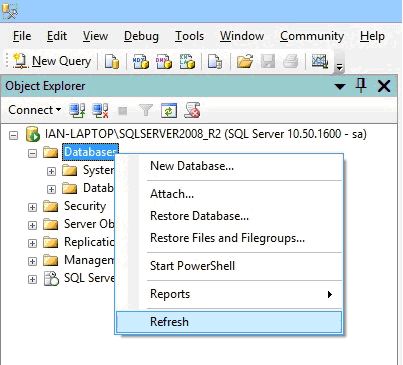Image resolution: width=403 pixels, height=365 pixels.
Task: Open the View menu
Action: pyautogui.click(x=95, y=36)
